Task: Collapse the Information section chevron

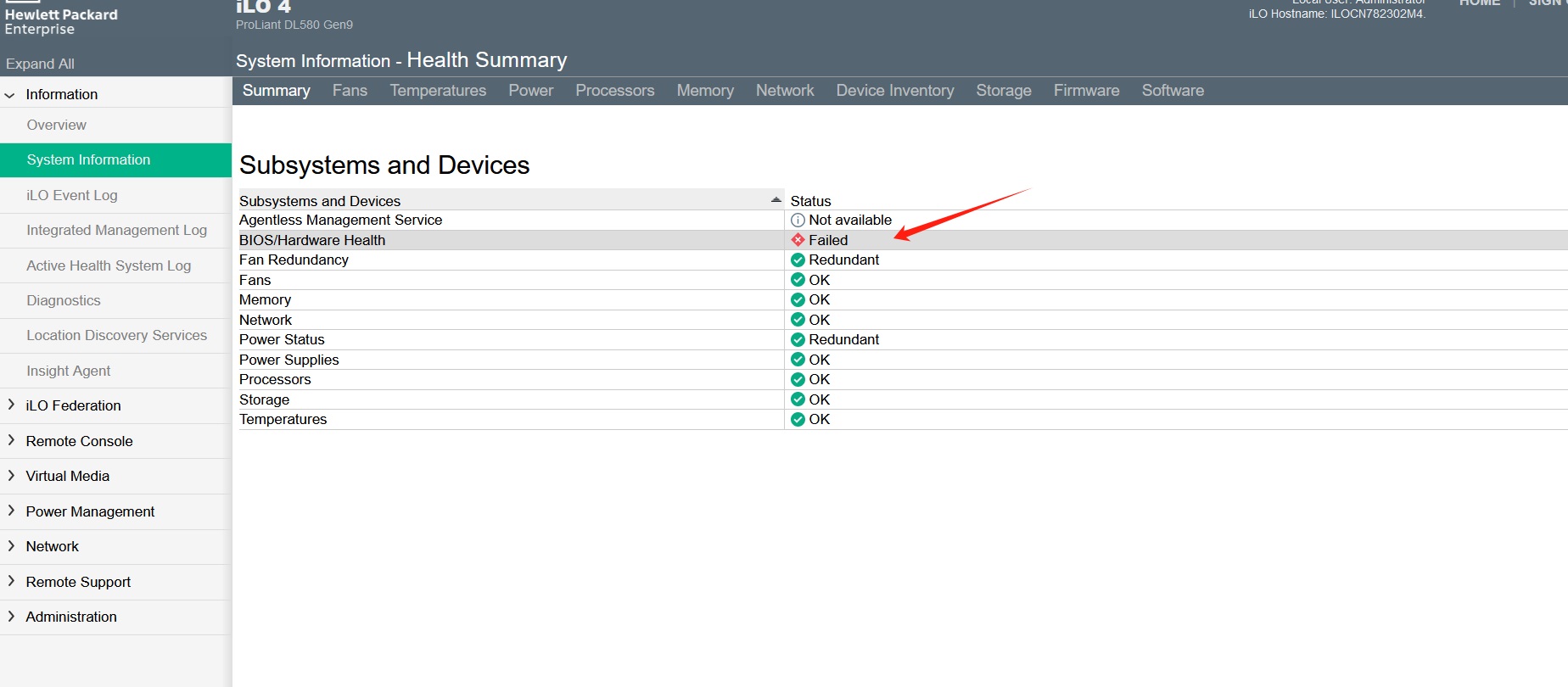Action: (10, 95)
